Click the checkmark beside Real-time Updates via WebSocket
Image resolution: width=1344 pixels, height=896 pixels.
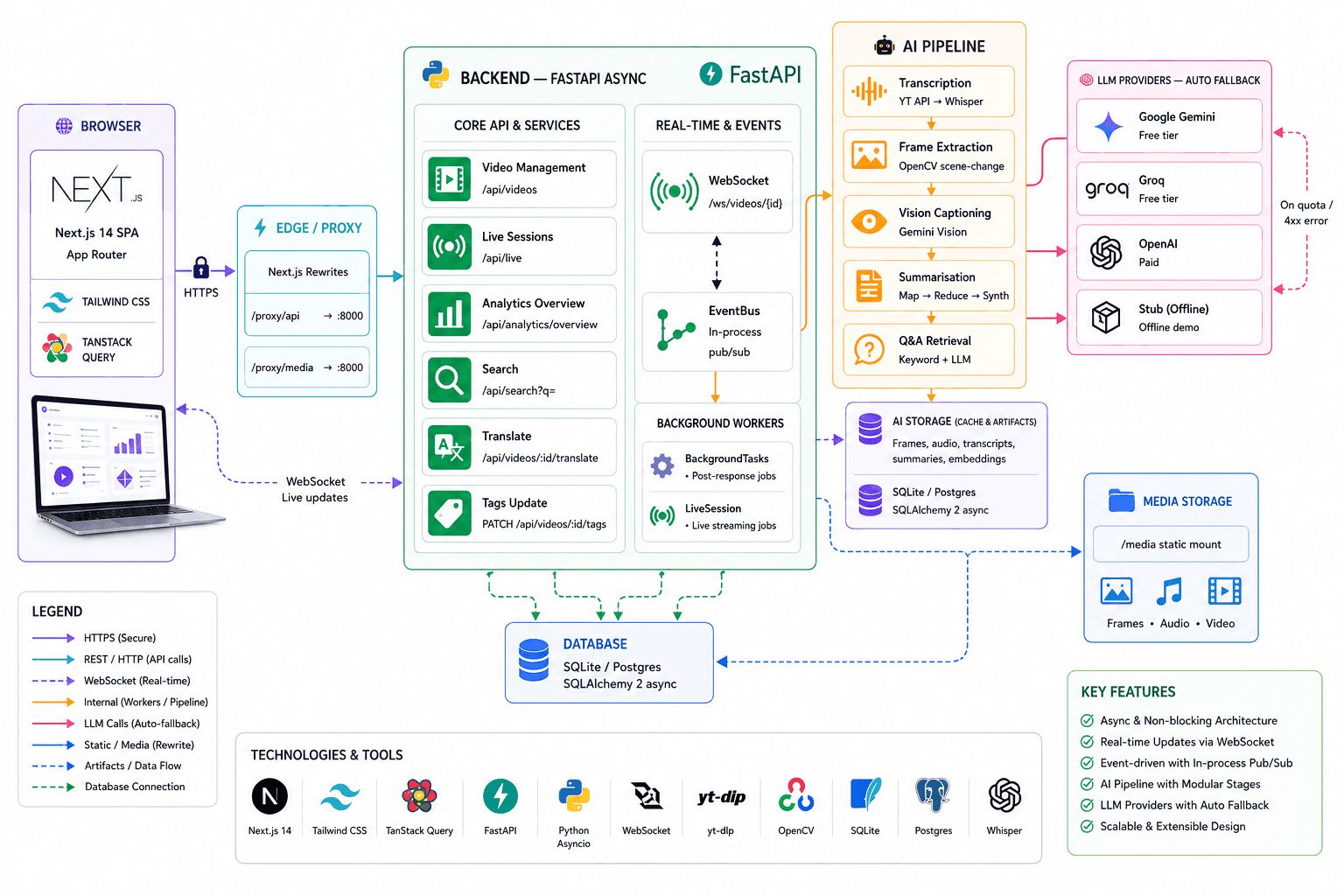click(x=1087, y=742)
